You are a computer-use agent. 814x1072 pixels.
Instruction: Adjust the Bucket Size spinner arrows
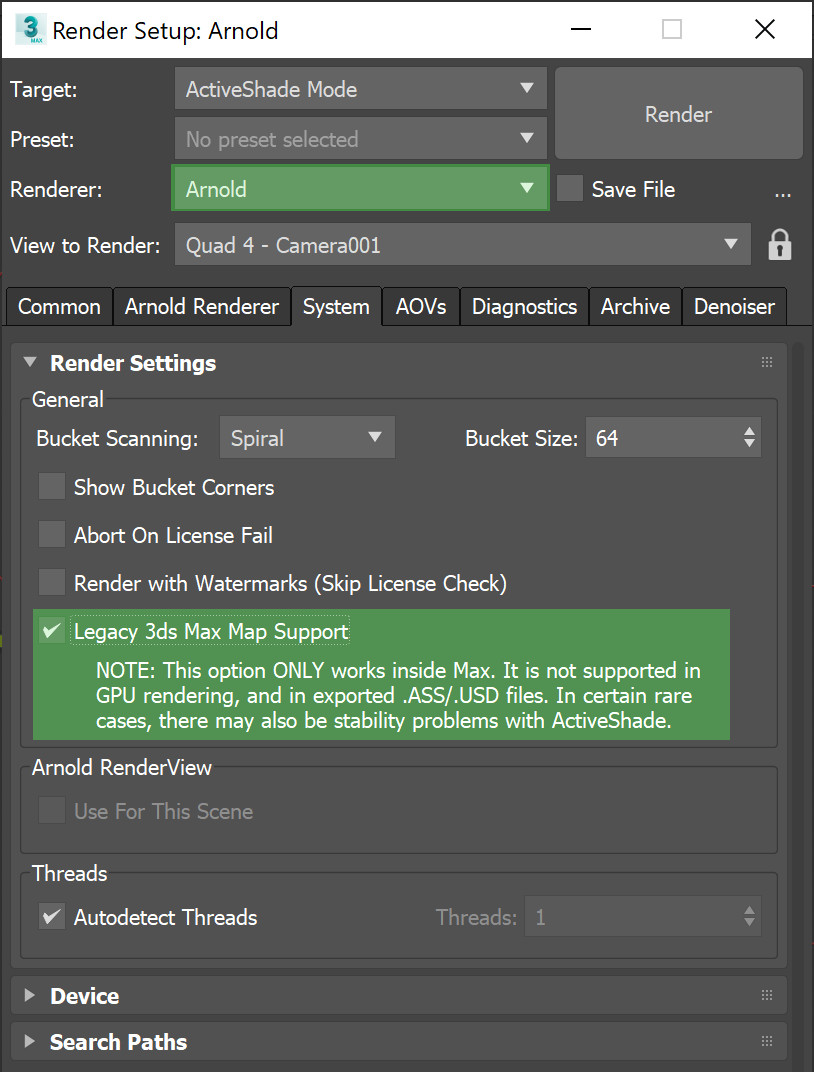pyautogui.click(x=749, y=438)
